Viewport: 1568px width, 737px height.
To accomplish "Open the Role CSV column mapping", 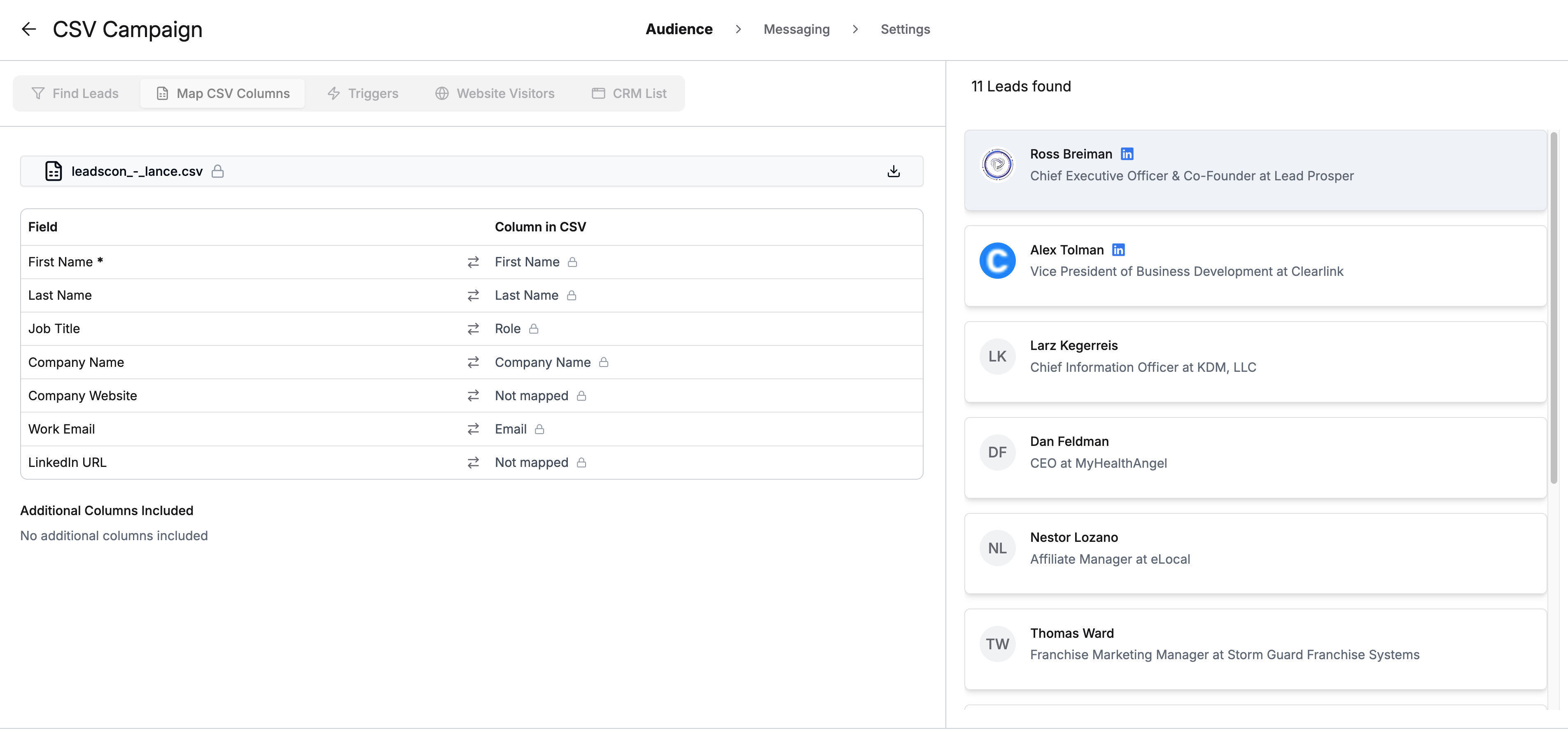I will coord(508,329).
